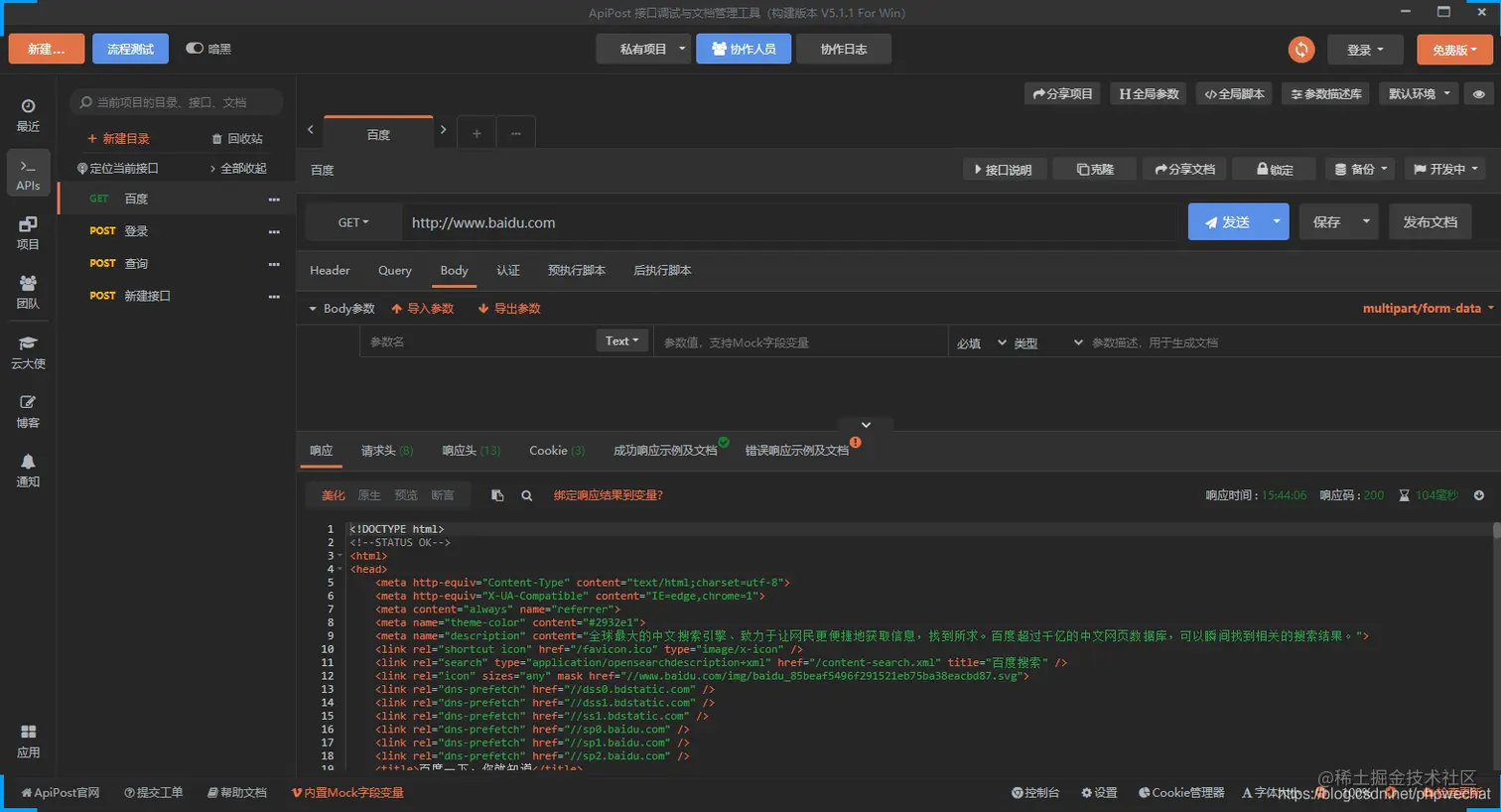Viewport: 1501px width, 812px height.
Task: Toggle the 暗黑 dark mode switch
Action: 195,48
